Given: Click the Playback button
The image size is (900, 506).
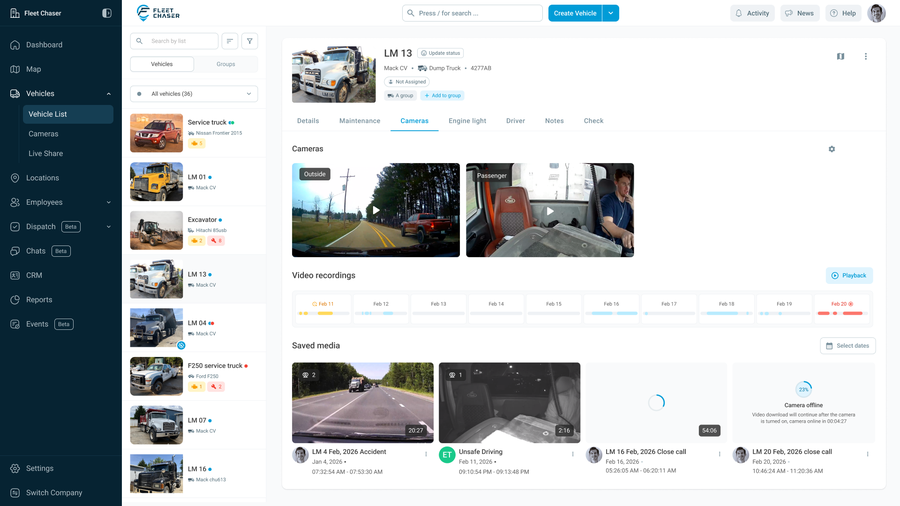Looking at the screenshot, I should [849, 275].
